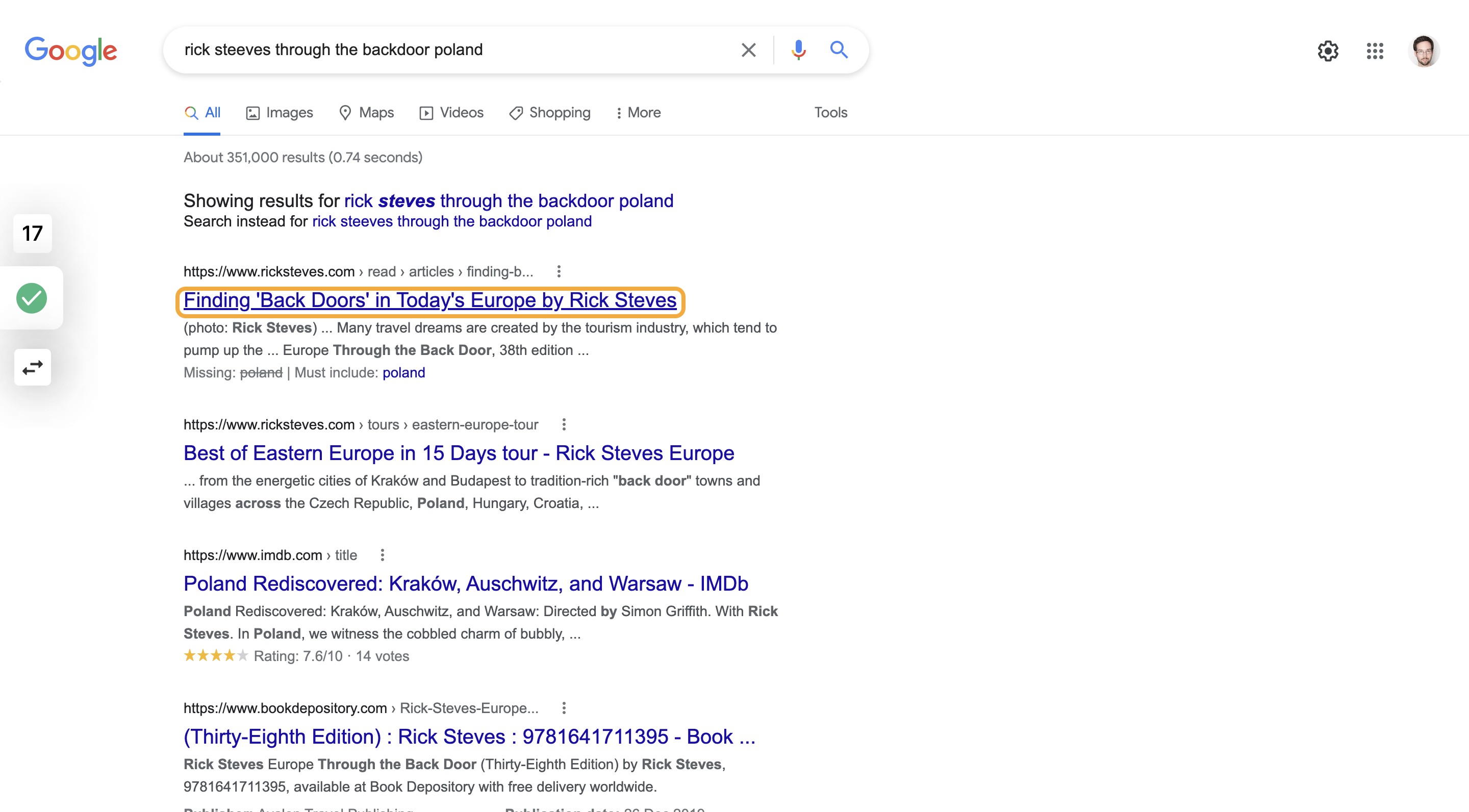Click the green checkmark sidebar button

pos(31,298)
